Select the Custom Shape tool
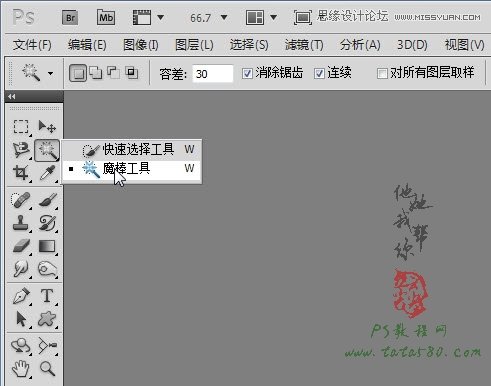The width and height of the screenshot is (491, 386). pyautogui.click(x=47, y=319)
